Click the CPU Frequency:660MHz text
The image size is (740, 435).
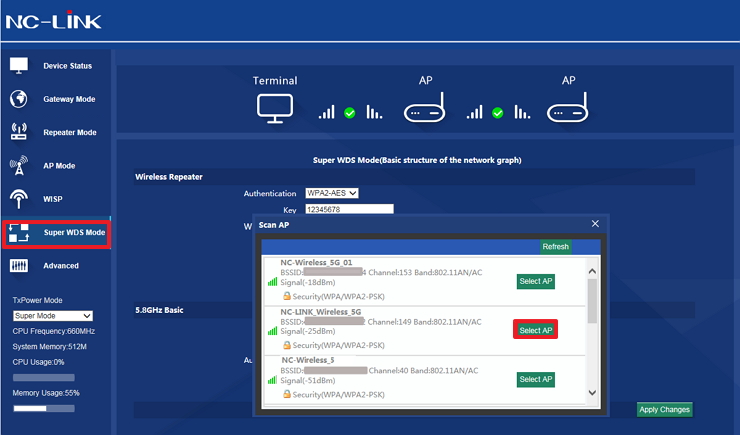pos(54,331)
